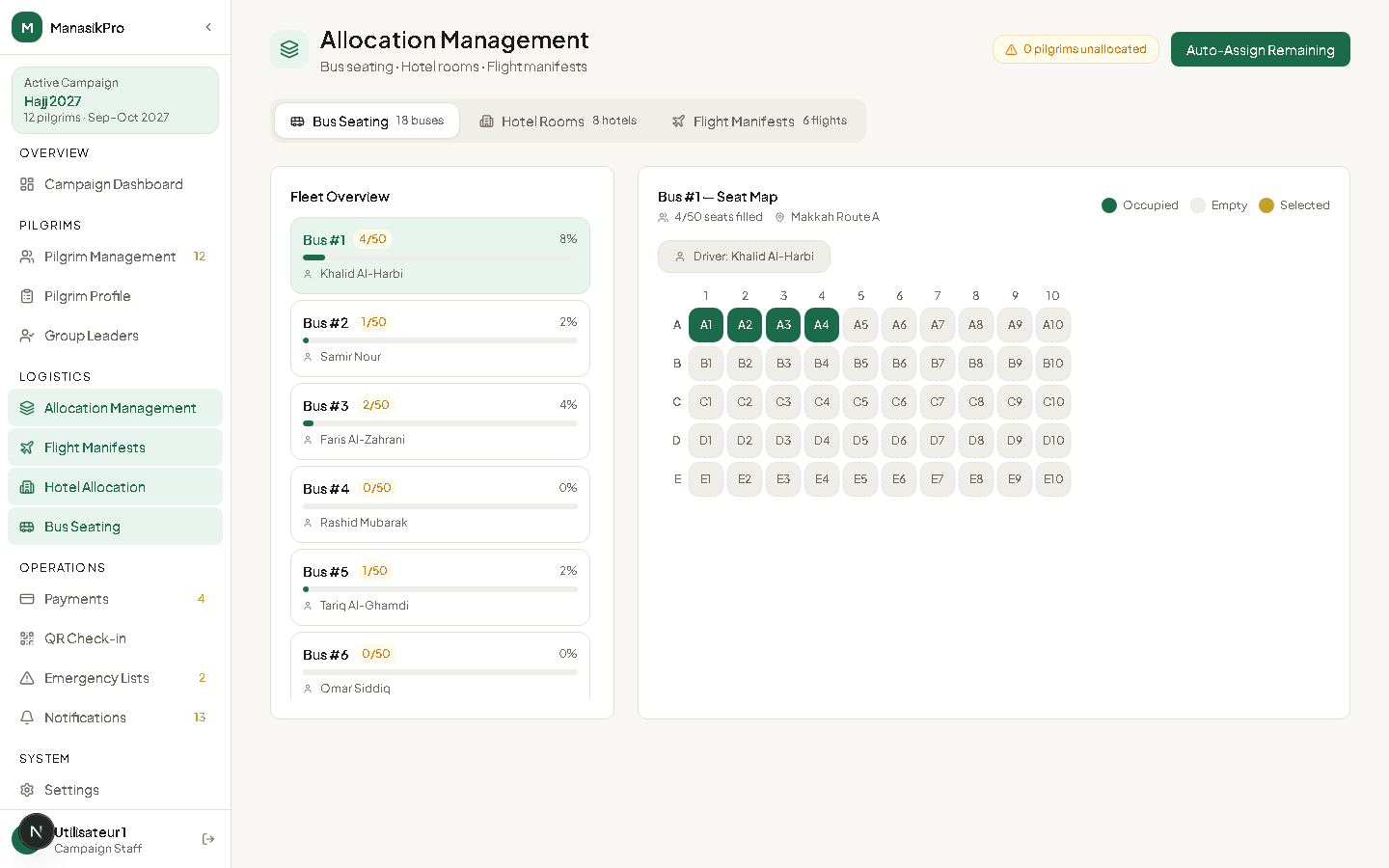Viewport: 1389px width, 868px height.
Task: Go to Notifications in the sidebar
Action: pyautogui.click(x=115, y=718)
